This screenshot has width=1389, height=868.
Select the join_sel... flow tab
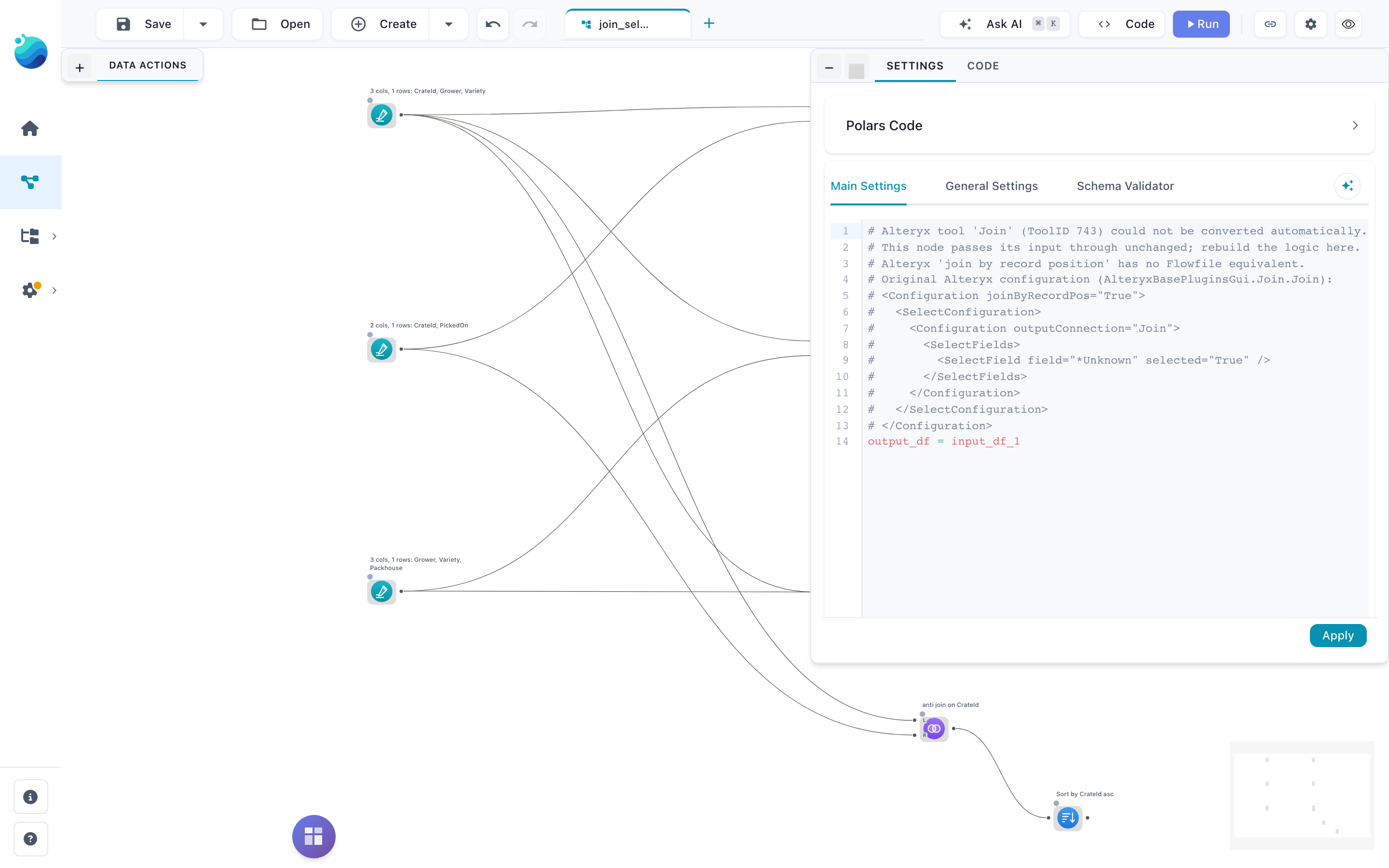627,24
